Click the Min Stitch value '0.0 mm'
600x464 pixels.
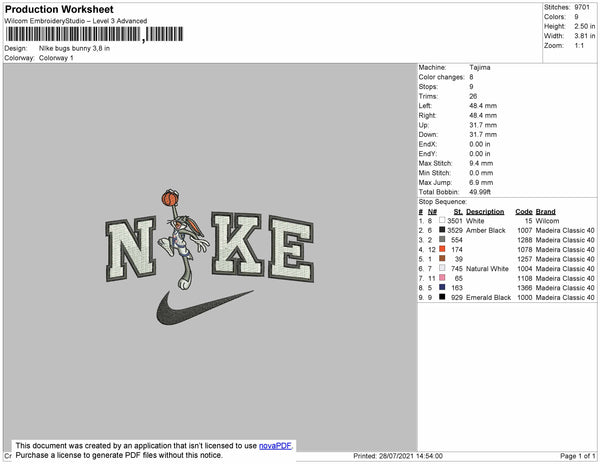pos(481,173)
